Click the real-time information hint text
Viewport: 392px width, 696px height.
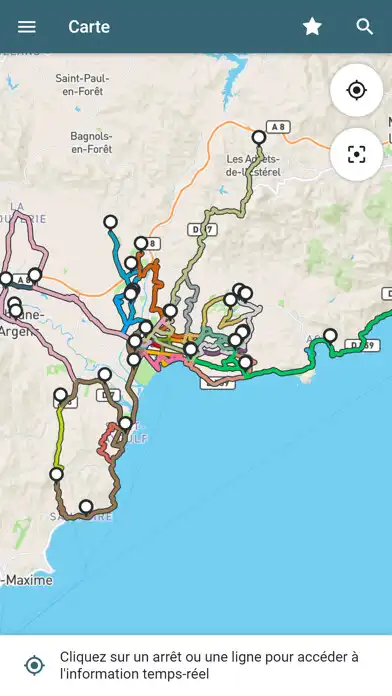pyautogui.click(x=209, y=665)
